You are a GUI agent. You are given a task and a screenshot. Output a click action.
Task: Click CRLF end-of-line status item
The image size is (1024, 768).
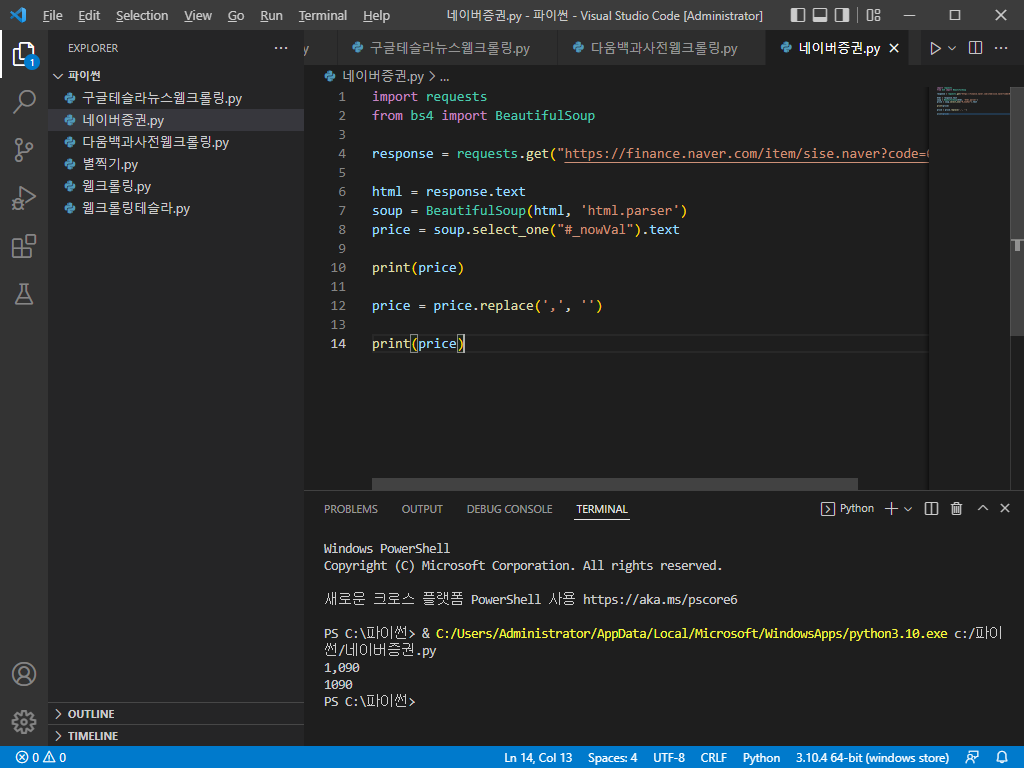coord(713,758)
